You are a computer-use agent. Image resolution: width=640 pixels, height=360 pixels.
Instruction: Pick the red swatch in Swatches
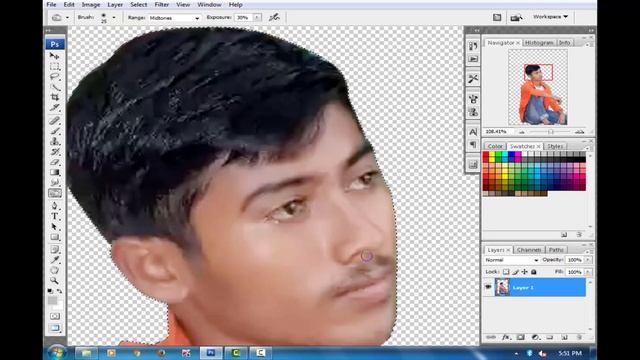click(486, 154)
